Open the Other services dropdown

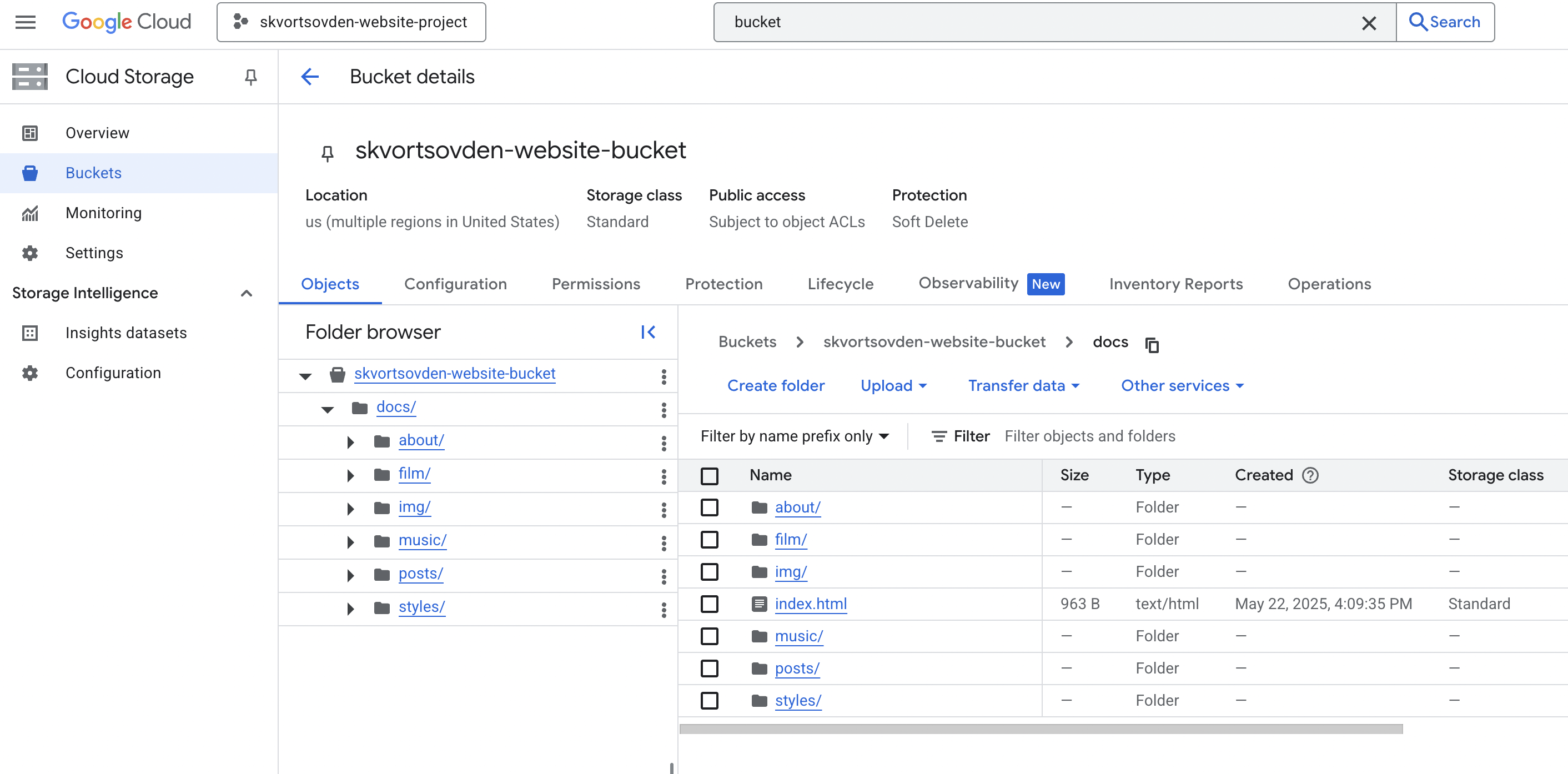(x=1183, y=386)
